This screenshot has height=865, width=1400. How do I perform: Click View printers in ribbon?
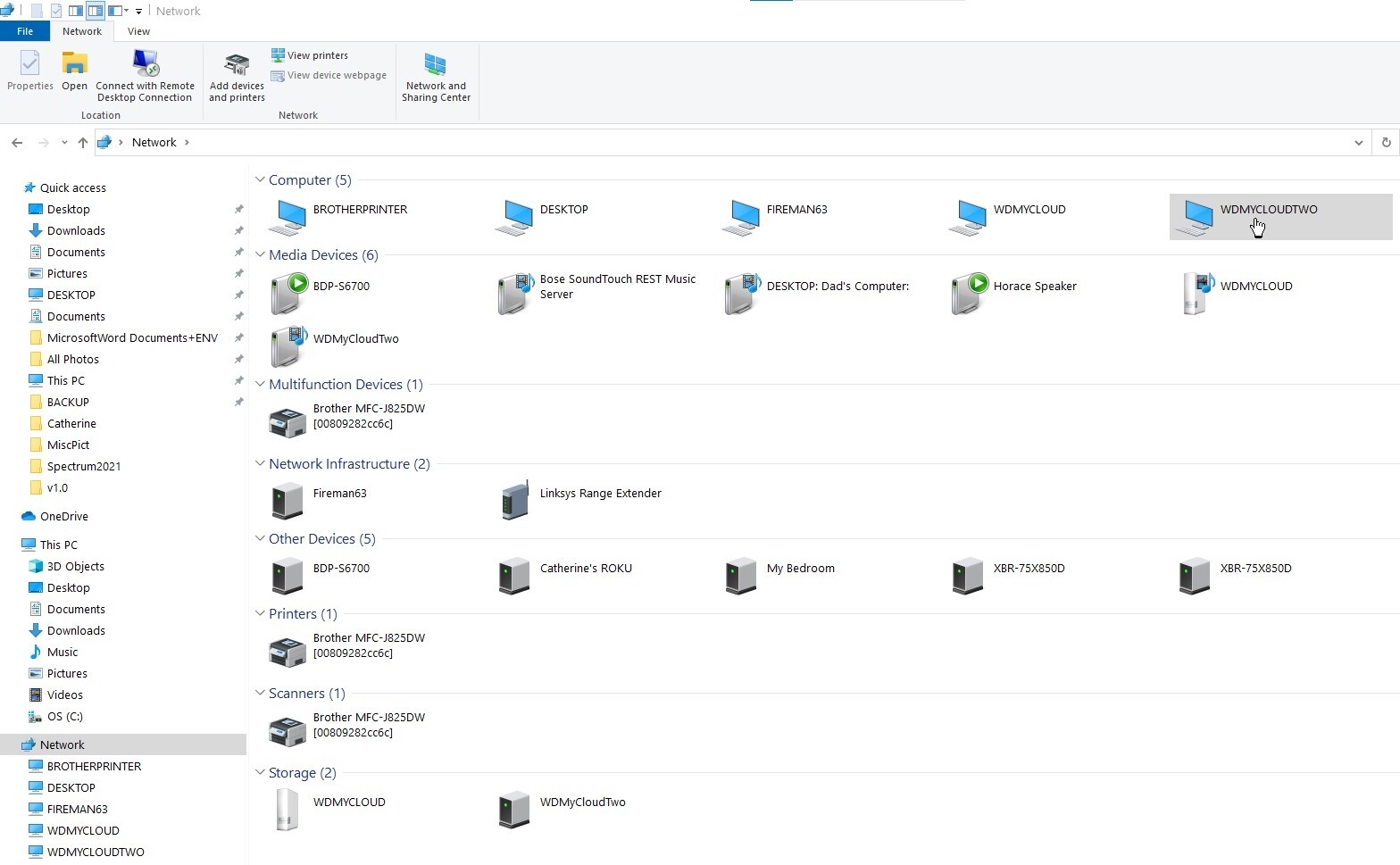click(x=310, y=55)
